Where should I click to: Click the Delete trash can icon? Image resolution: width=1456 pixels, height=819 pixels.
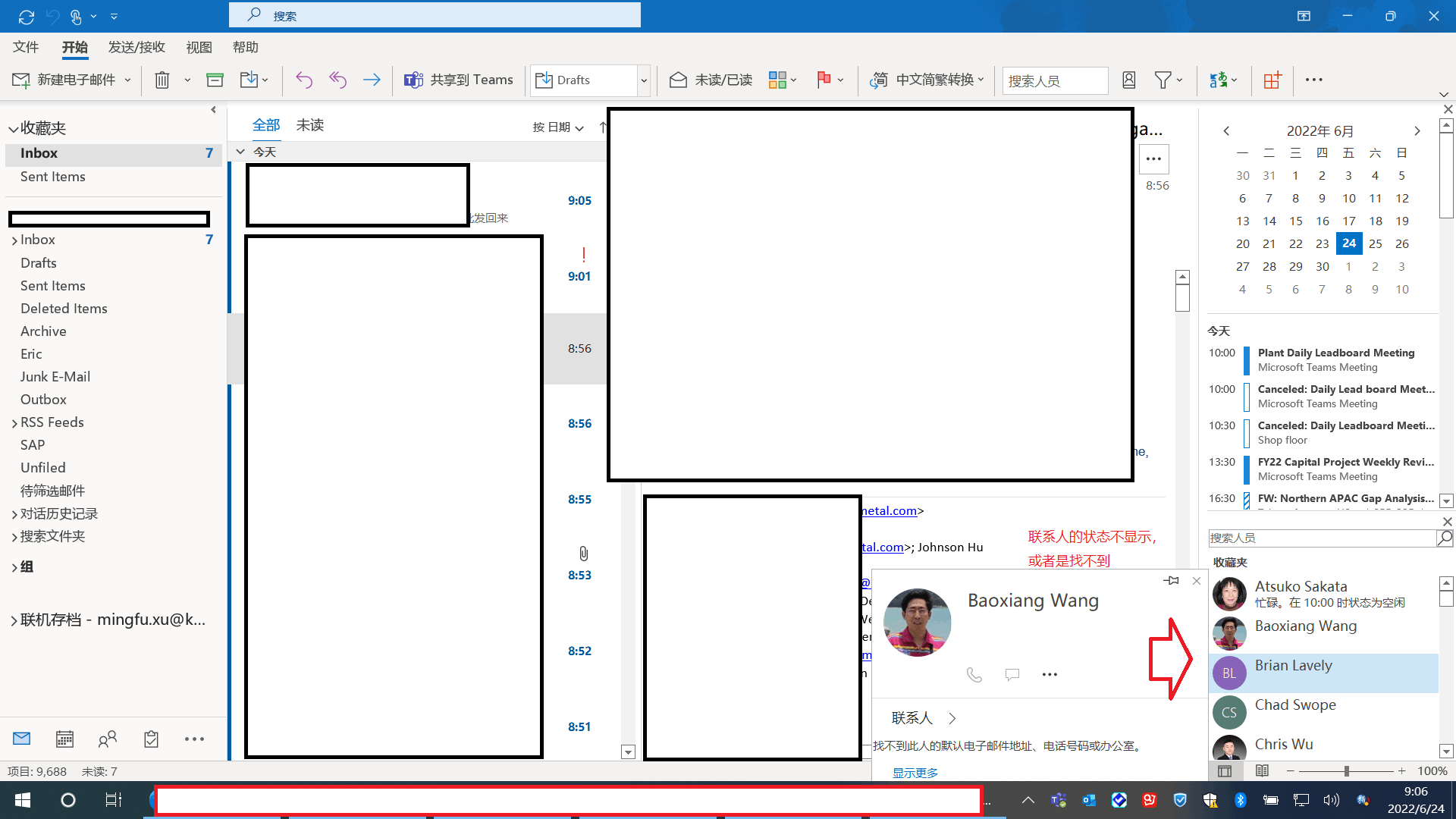(162, 80)
